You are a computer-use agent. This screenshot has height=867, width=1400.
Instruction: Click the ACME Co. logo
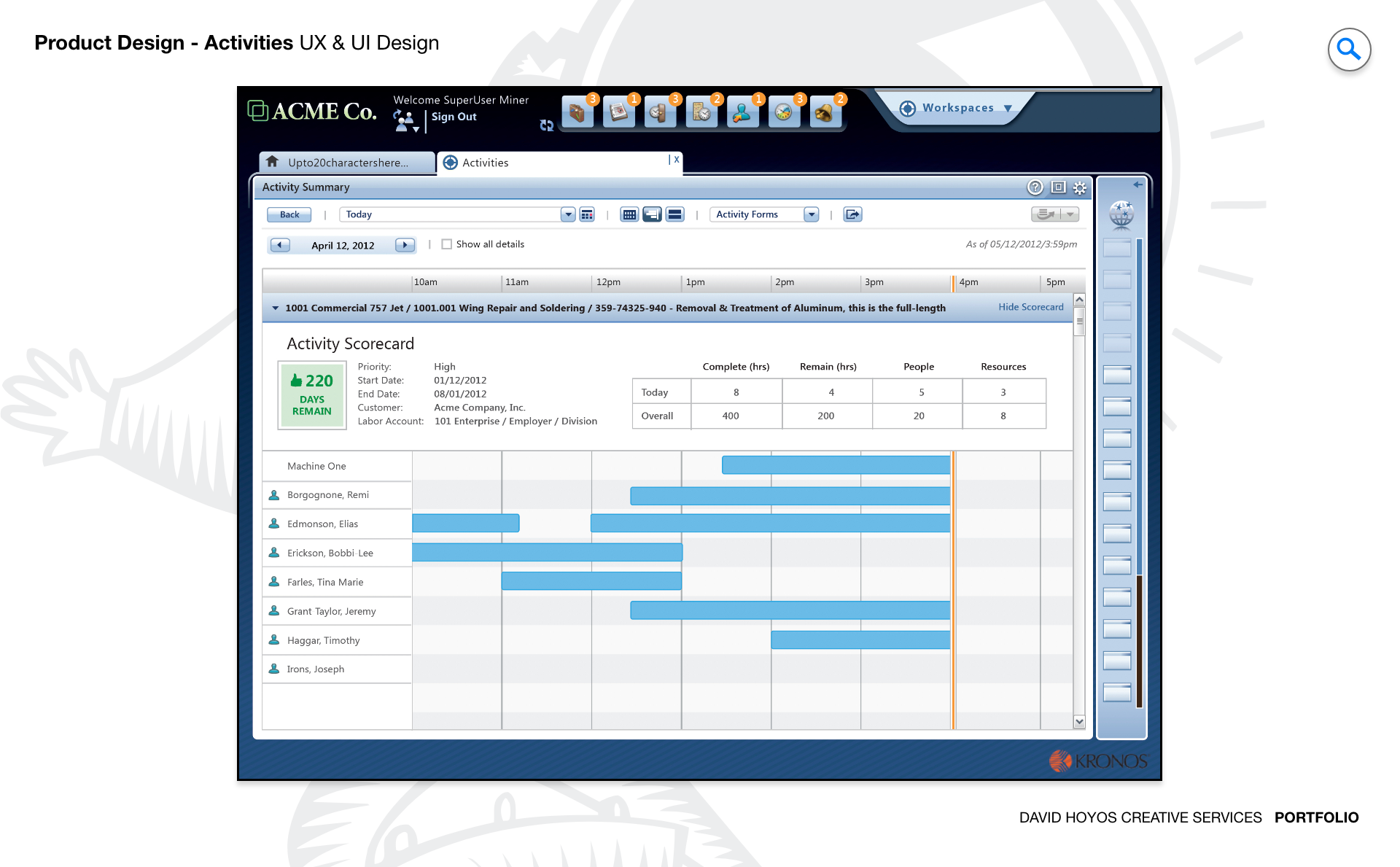(x=312, y=111)
